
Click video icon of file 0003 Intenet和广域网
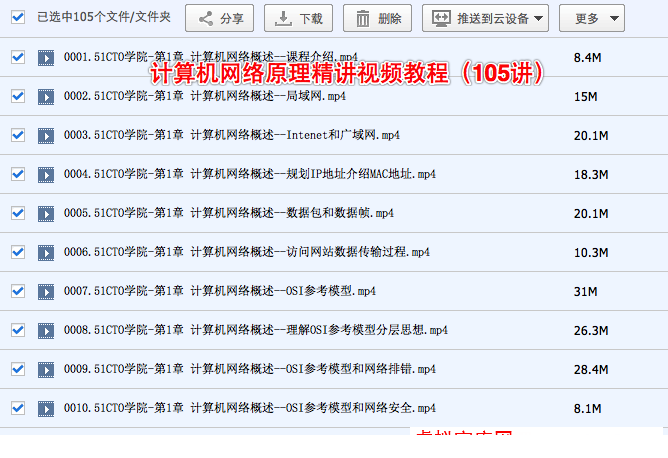click(46, 136)
